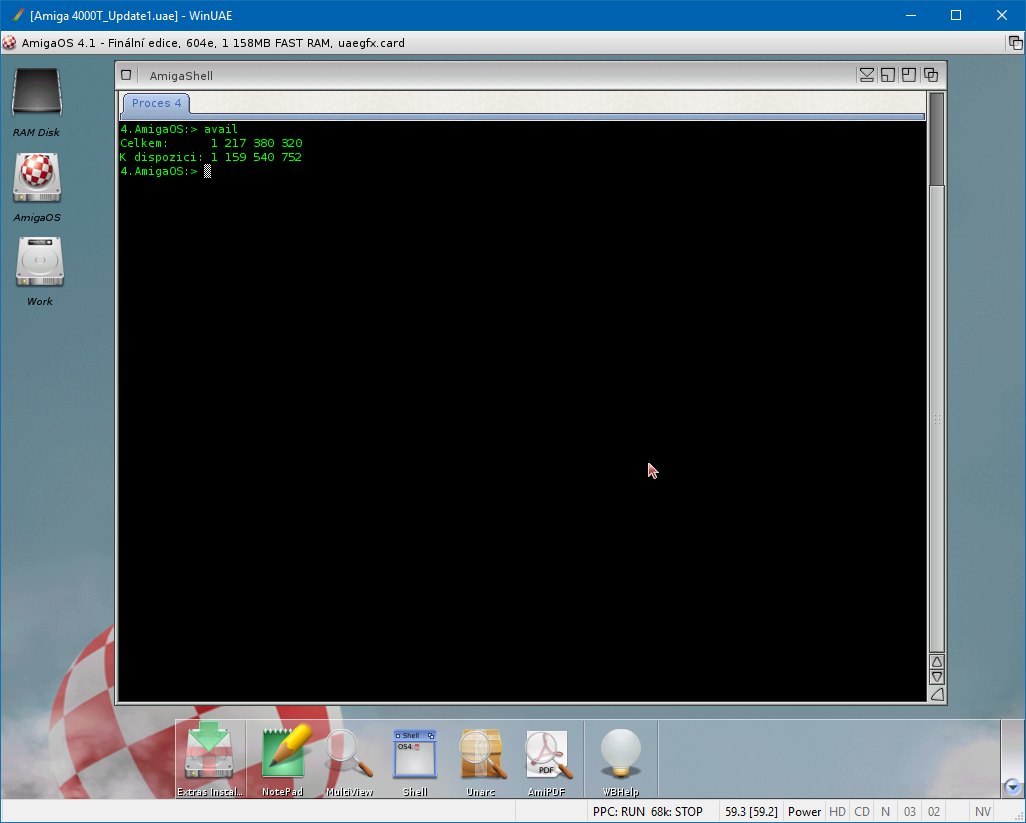Image resolution: width=1026 pixels, height=823 pixels.
Task: Select the Proces 4 tab
Action: tap(157, 103)
